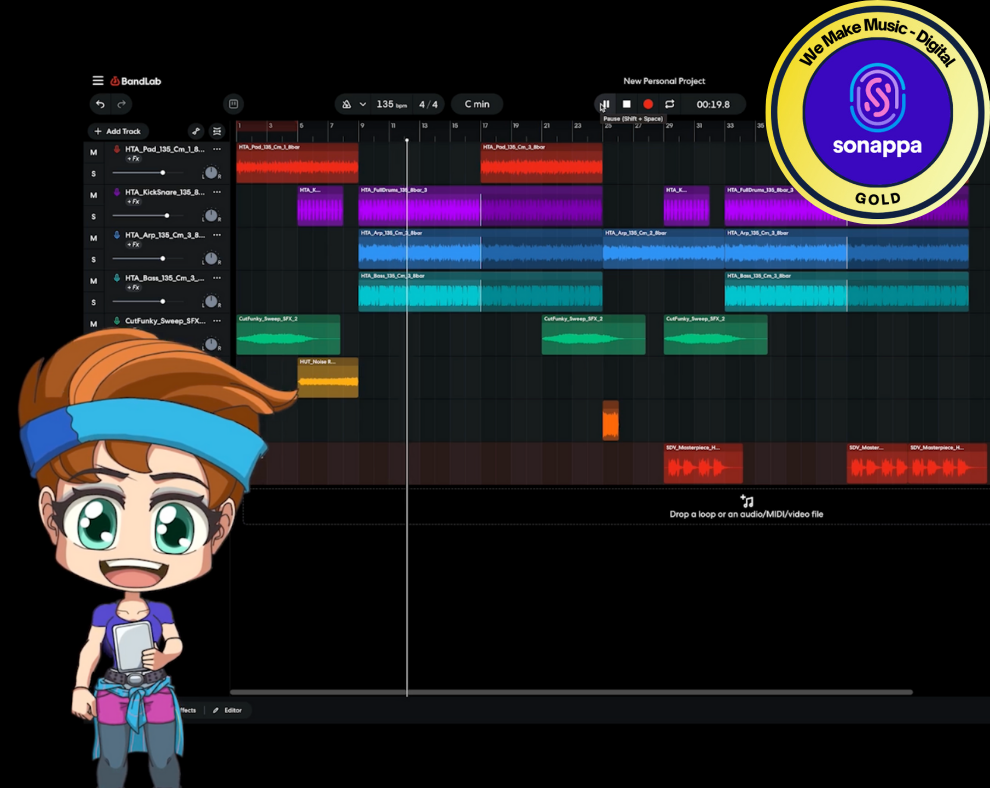Select the first red HTA_Pad_135_Cm_1_8bar clip
The image size is (990, 788).
pyautogui.click(x=297, y=163)
